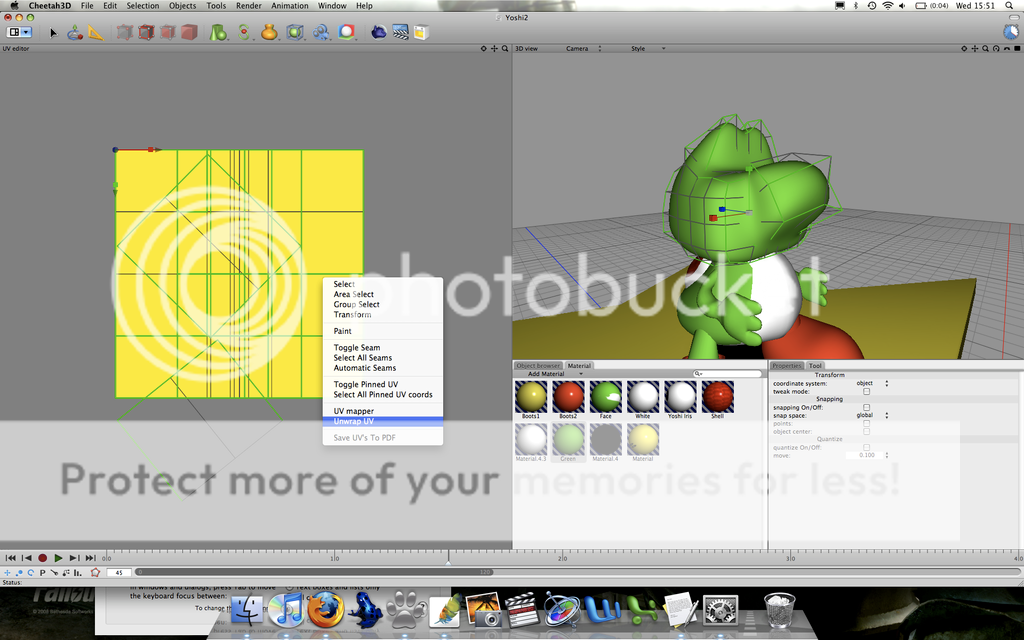This screenshot has height=640, width=1024.
Task: Click the 3D view pan cross icon
Action: (x=975, y=48)
